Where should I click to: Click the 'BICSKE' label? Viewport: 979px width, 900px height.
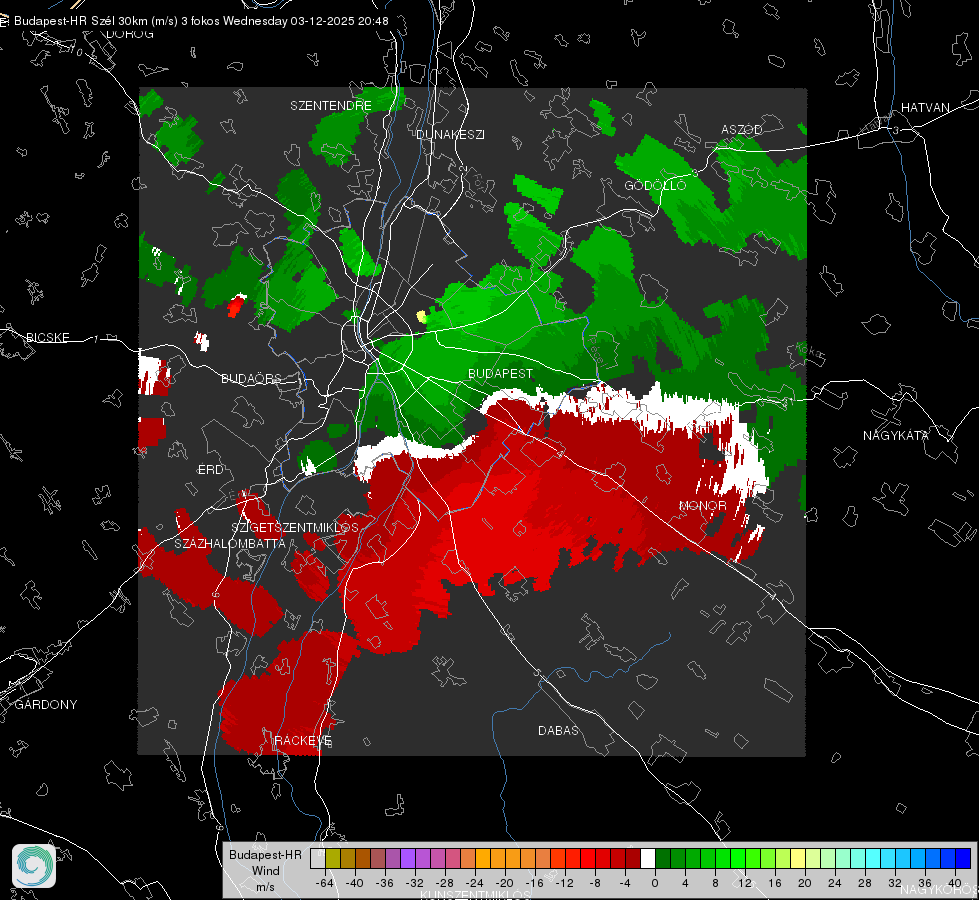(x=47, y=337)
